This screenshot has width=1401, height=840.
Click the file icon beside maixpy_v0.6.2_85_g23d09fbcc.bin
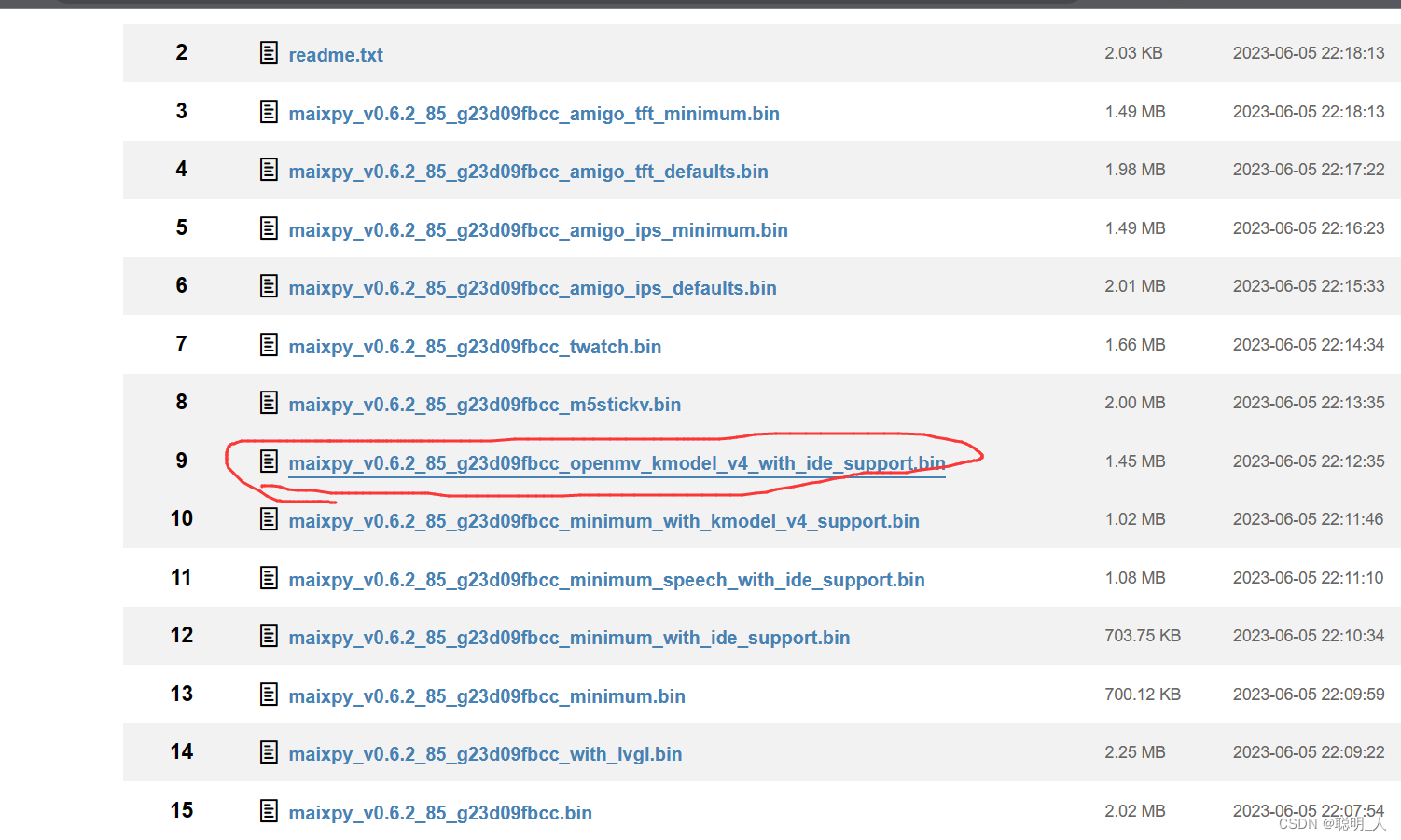pyautogui.click(x=269, y=811)
